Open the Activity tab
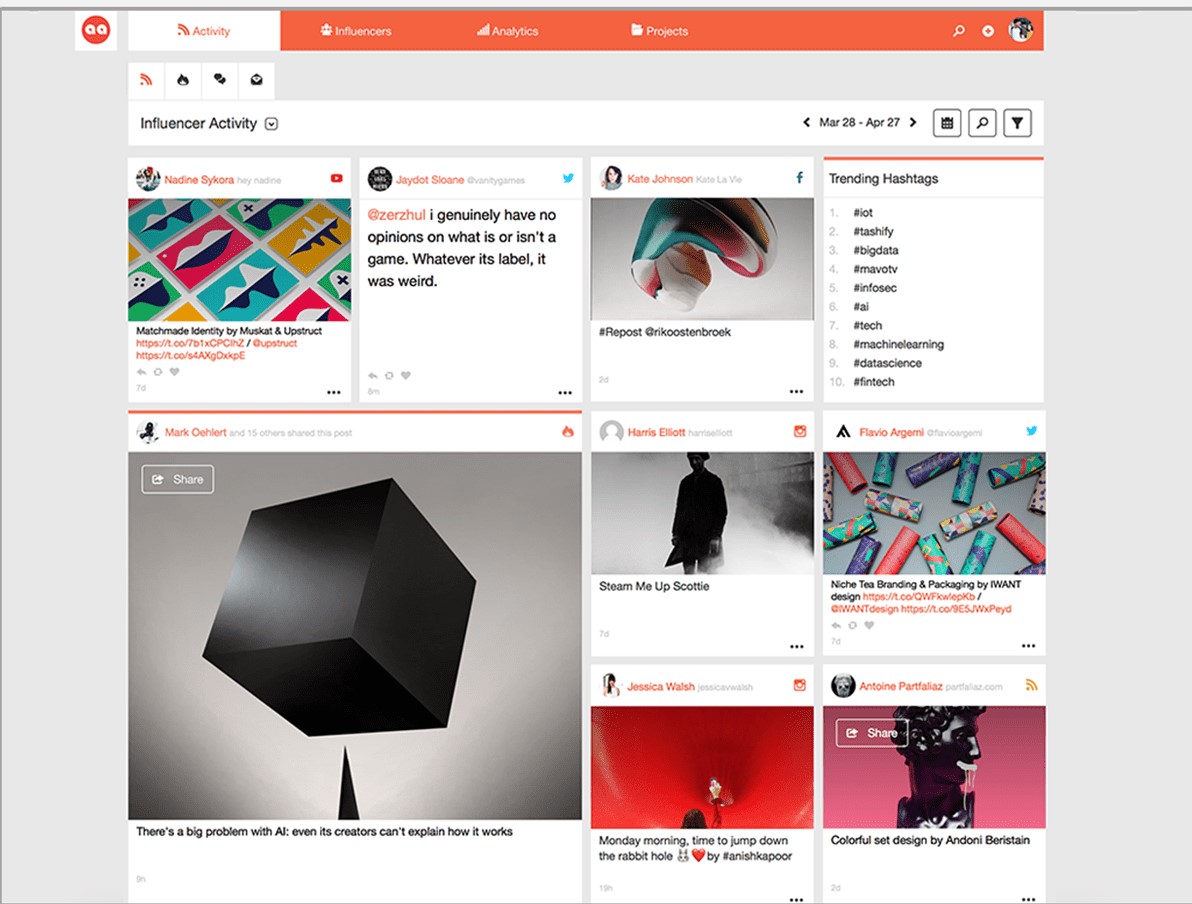1192x904 pixels. coord(204,31)
